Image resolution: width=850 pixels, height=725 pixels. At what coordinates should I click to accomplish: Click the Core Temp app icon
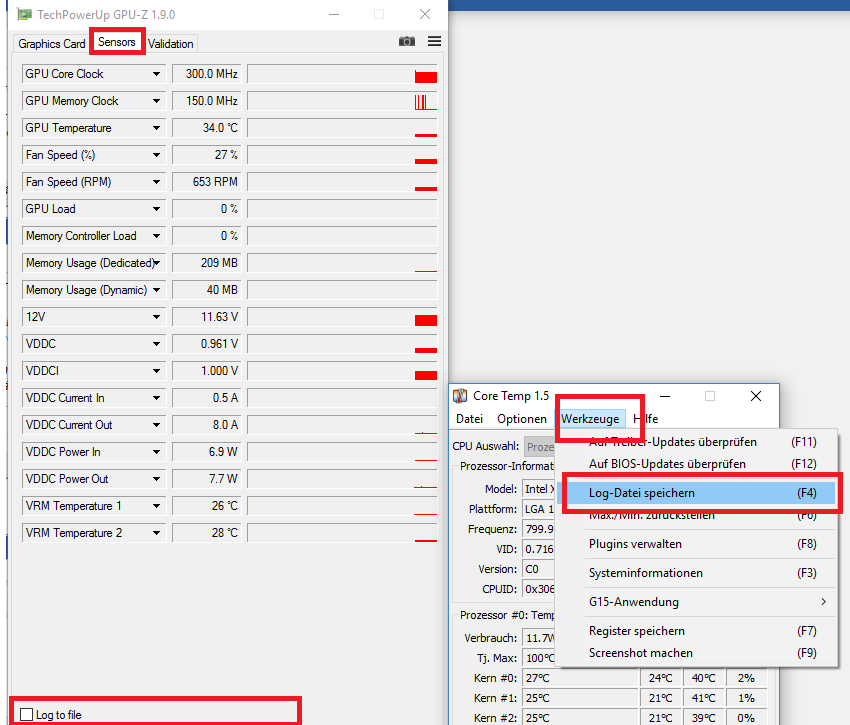coord(460,396)
